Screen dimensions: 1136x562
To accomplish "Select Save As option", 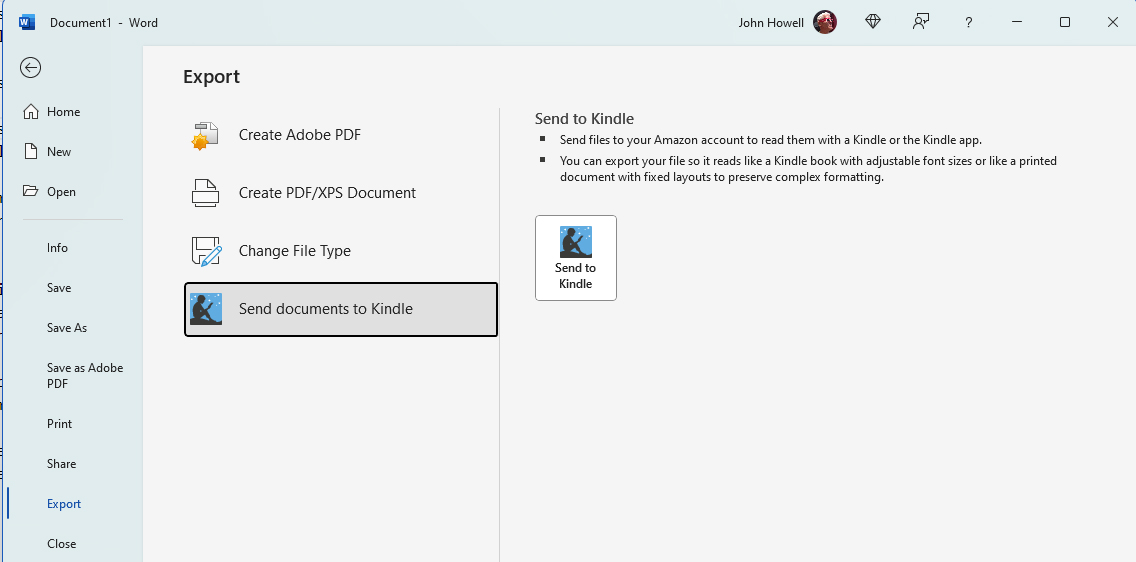I will pyautogui.click(x=67, y=328).
